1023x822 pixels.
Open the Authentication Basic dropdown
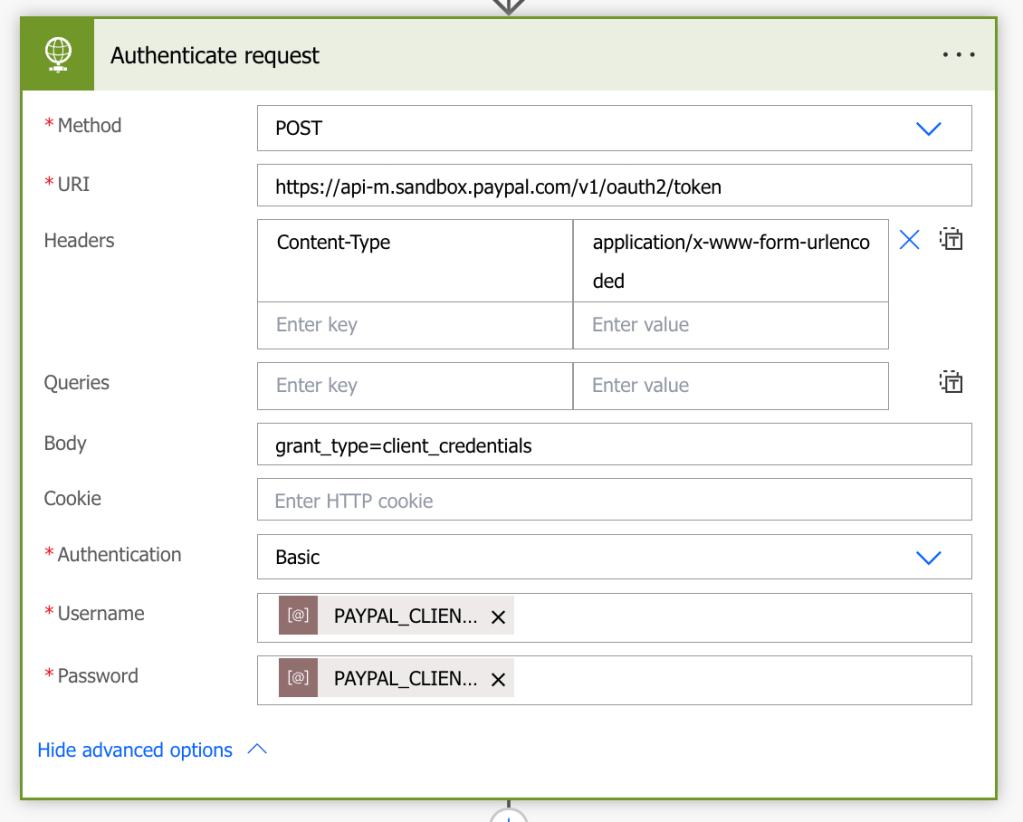pos(928,558)
